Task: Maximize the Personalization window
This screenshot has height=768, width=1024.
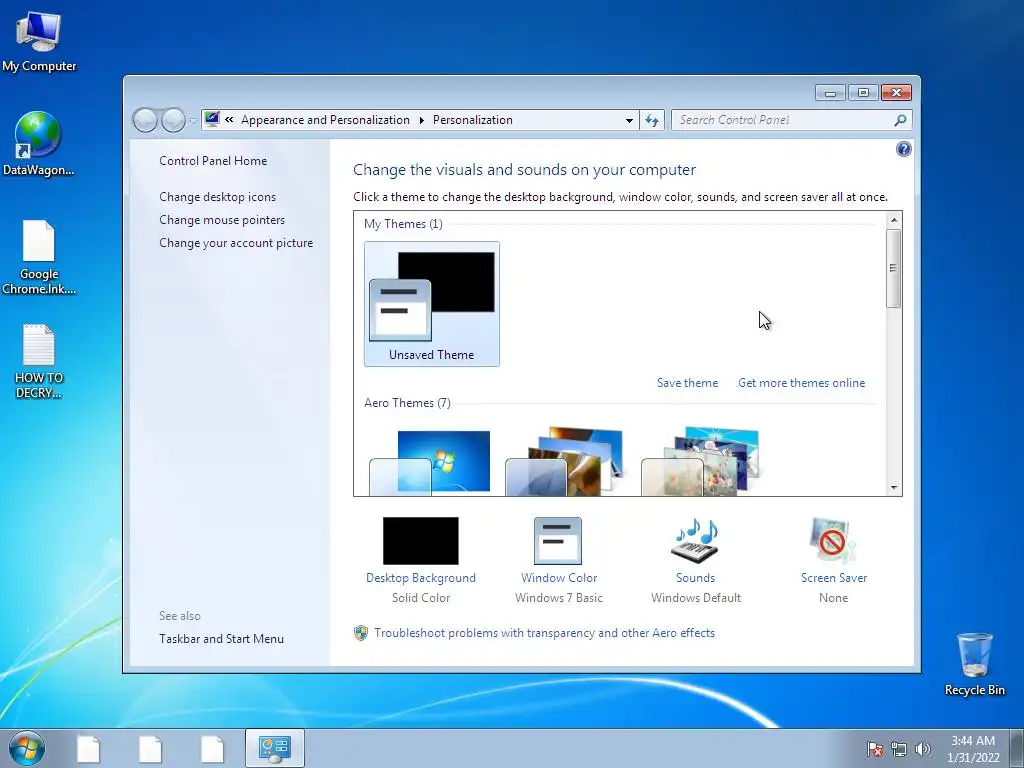Action: 863,93
